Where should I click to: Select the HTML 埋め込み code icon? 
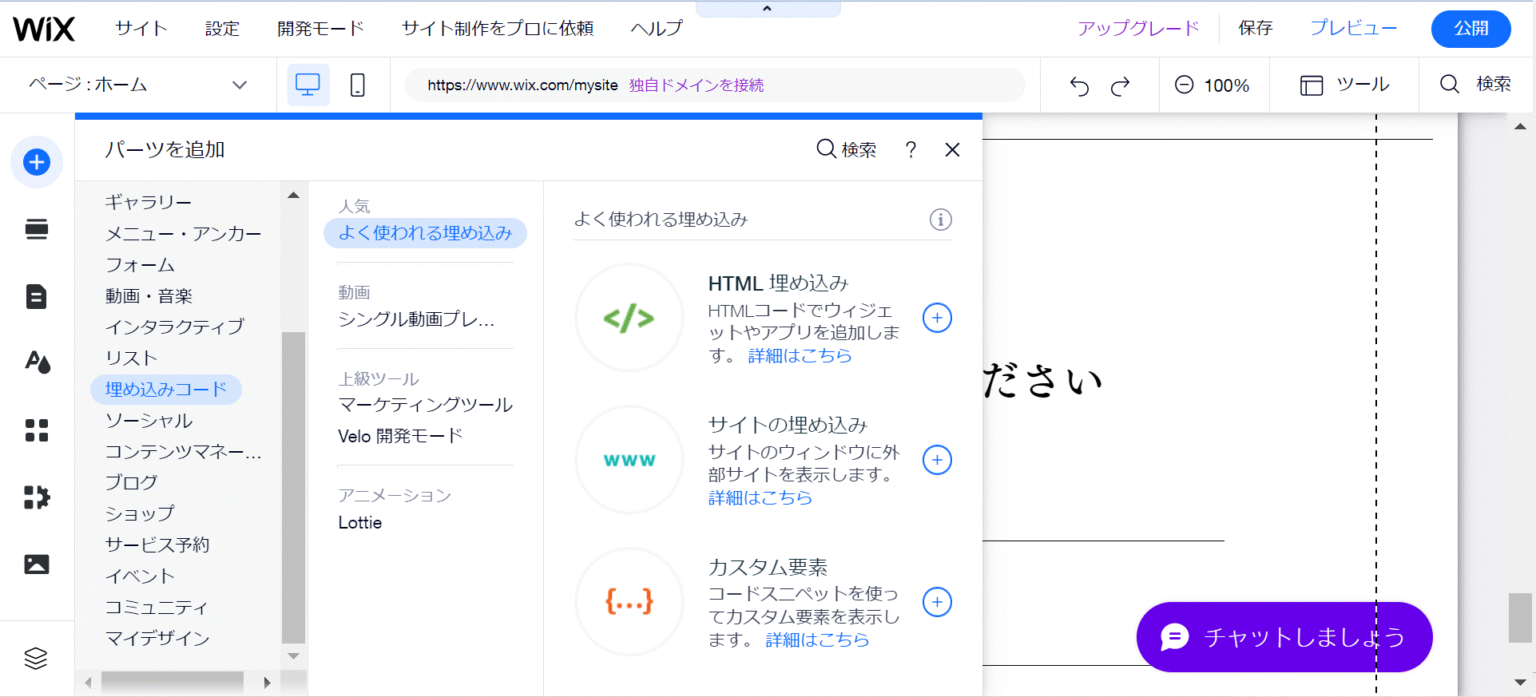coord(628,317)
